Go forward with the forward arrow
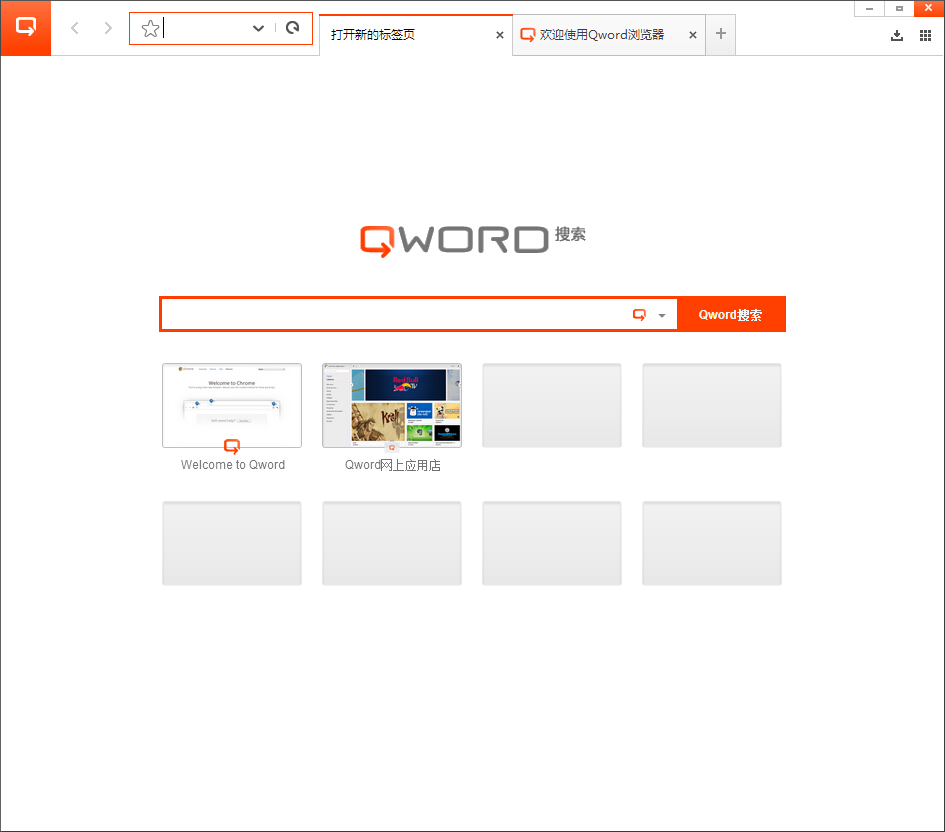Viewport: 945px width, 832px height. pyautogui.click(x=108, y=28)
